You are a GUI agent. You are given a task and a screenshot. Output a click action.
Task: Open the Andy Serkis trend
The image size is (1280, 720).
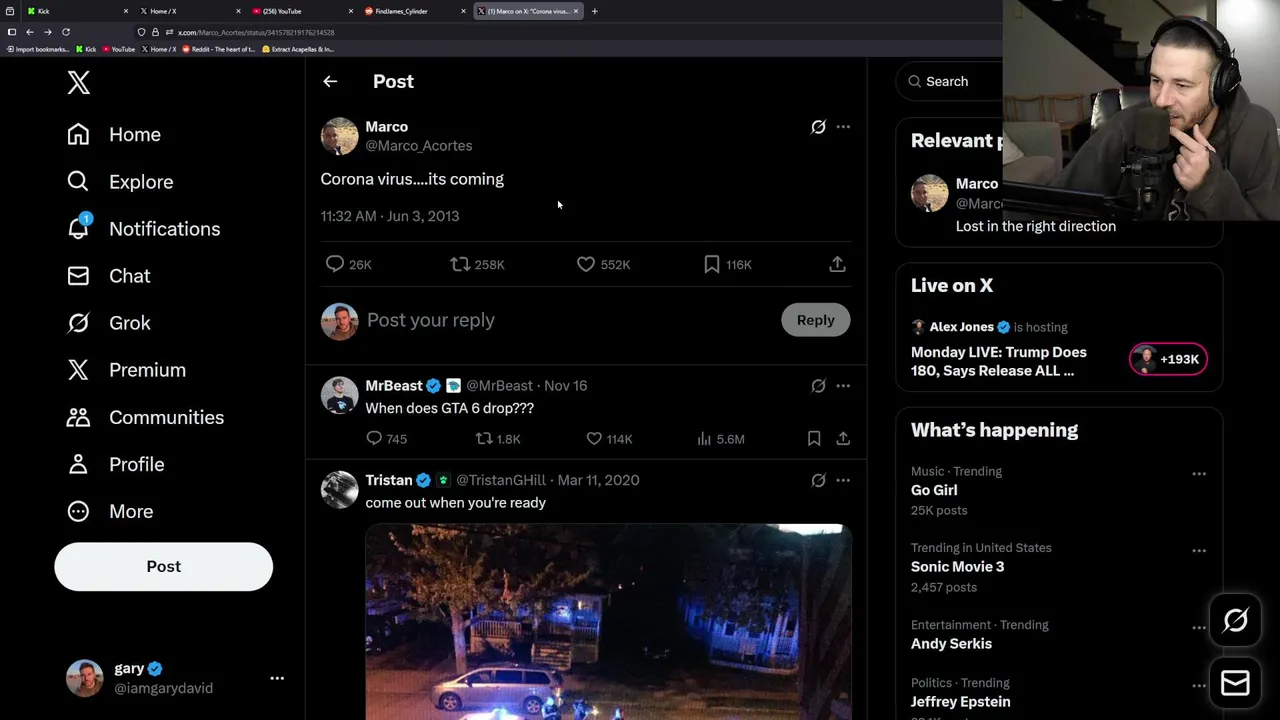[x=951, y=643]
